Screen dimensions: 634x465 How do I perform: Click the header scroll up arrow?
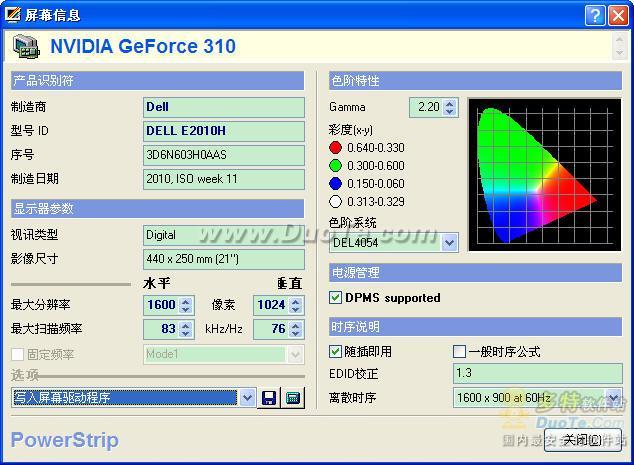click(619, 39)
